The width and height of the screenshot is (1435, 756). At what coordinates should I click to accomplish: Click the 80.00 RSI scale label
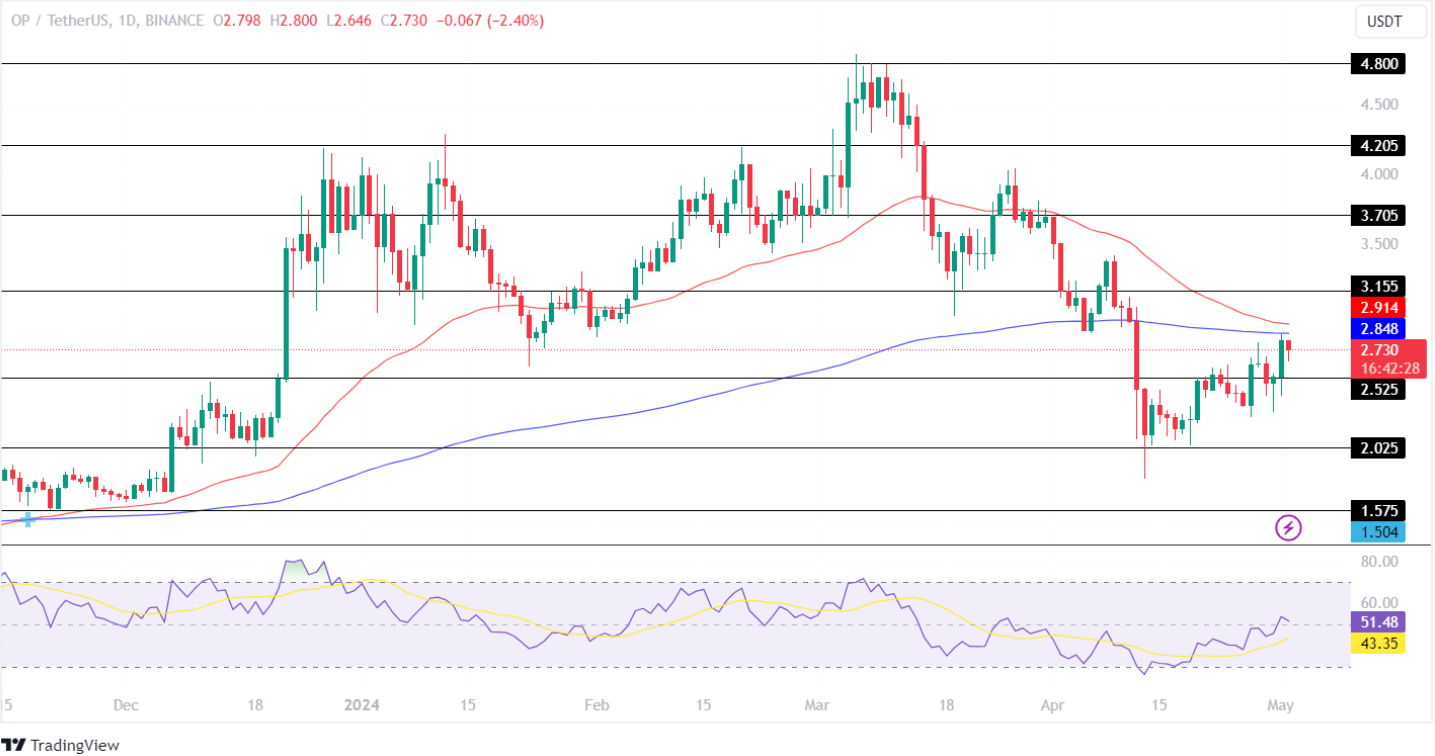pos(1377,562)
